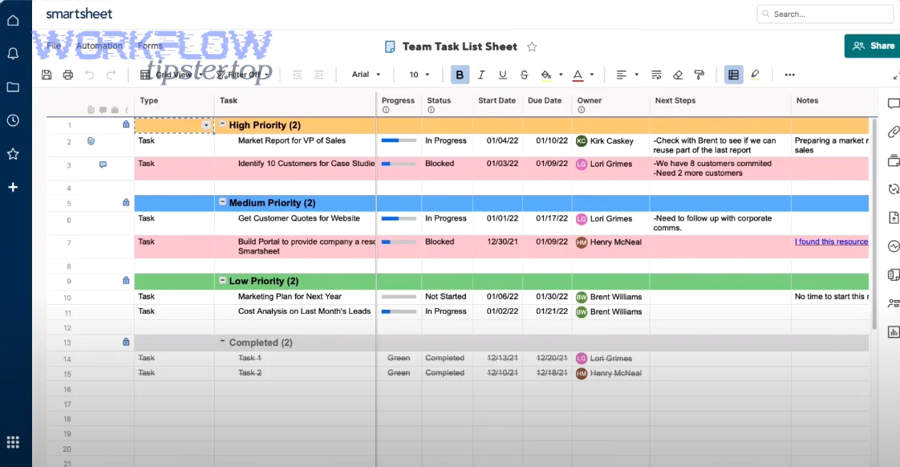The height and width of the screenshot is (467, 900).
Task: Collapse the Medium Priority section
Action: (x=223, y=202)
